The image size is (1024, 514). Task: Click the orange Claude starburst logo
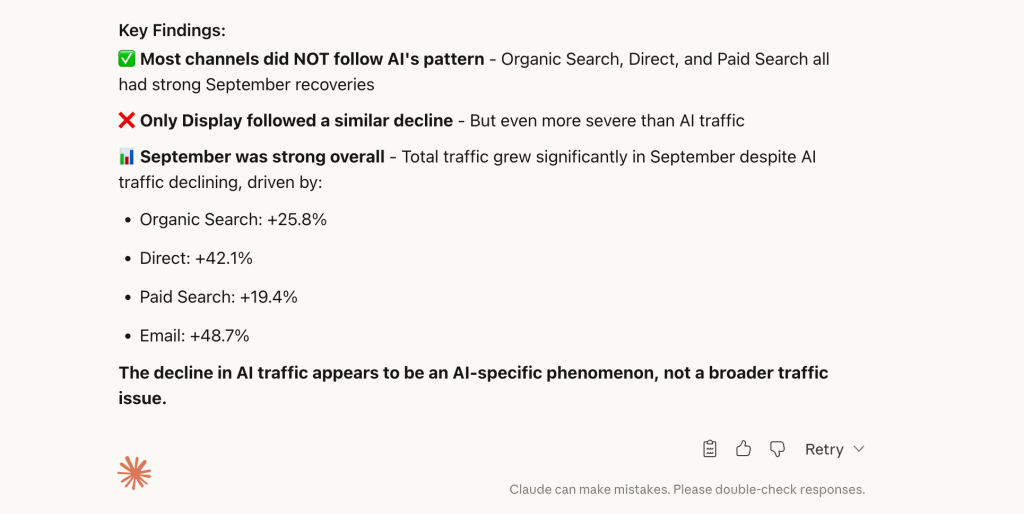pos(134,472)
